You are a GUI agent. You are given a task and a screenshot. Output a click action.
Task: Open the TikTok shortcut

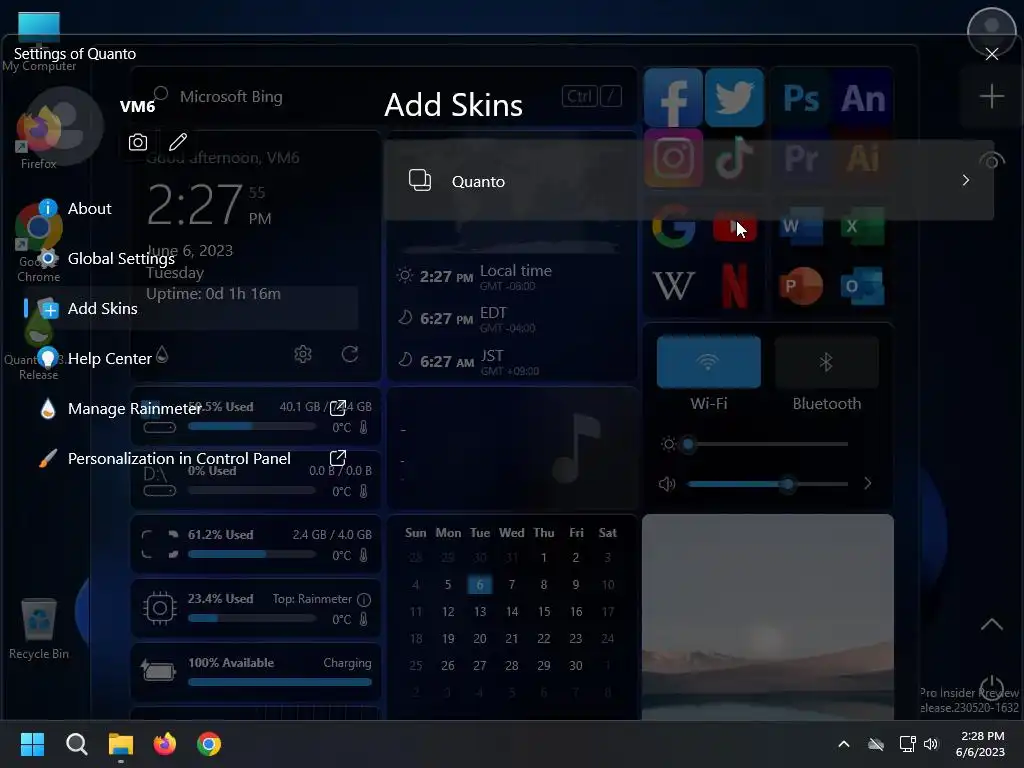pyautogui.click(x=734, y=157)
